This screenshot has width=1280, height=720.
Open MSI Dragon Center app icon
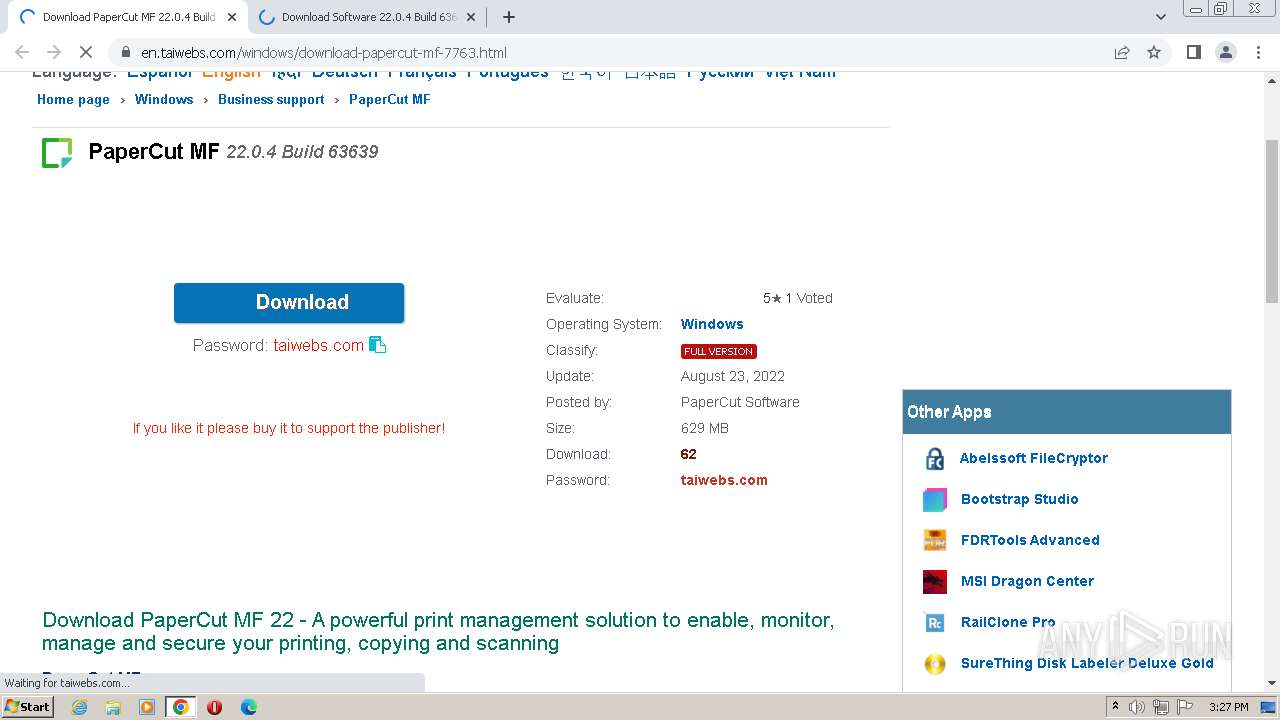[935, 582]
